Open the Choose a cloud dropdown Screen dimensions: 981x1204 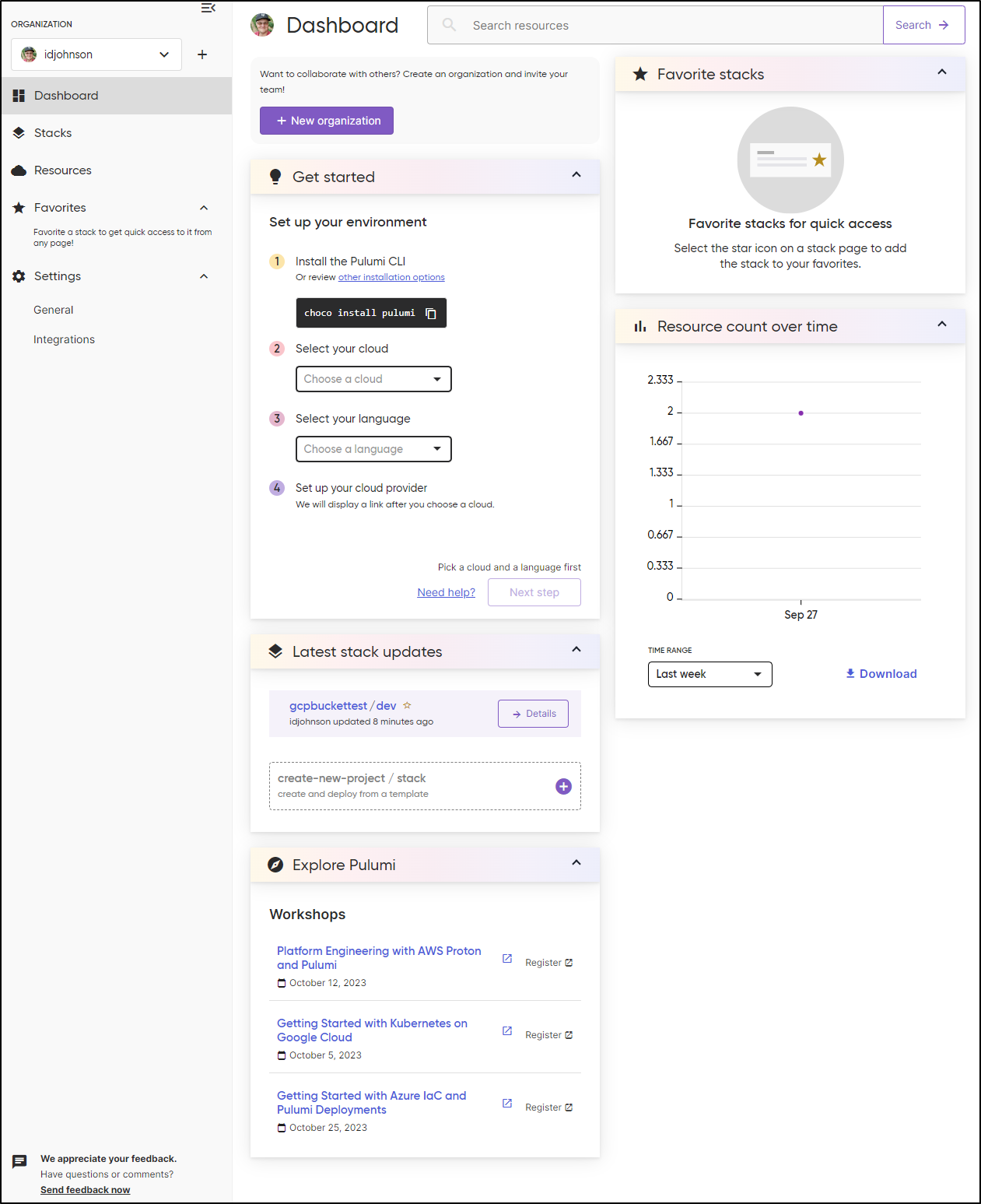click(x=373, y=379)
